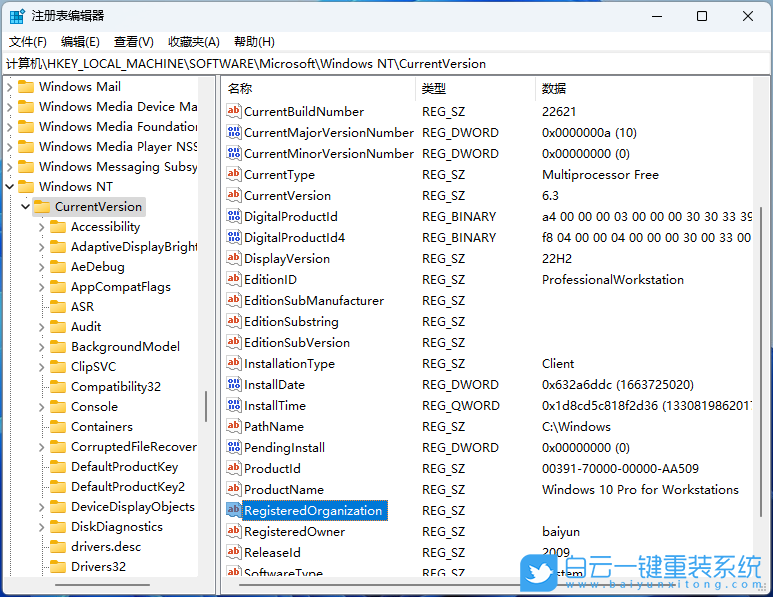This screenshot has width=773, height=597.
Task: Click the InstallDate DWORD icon
Action: point(234,384)
